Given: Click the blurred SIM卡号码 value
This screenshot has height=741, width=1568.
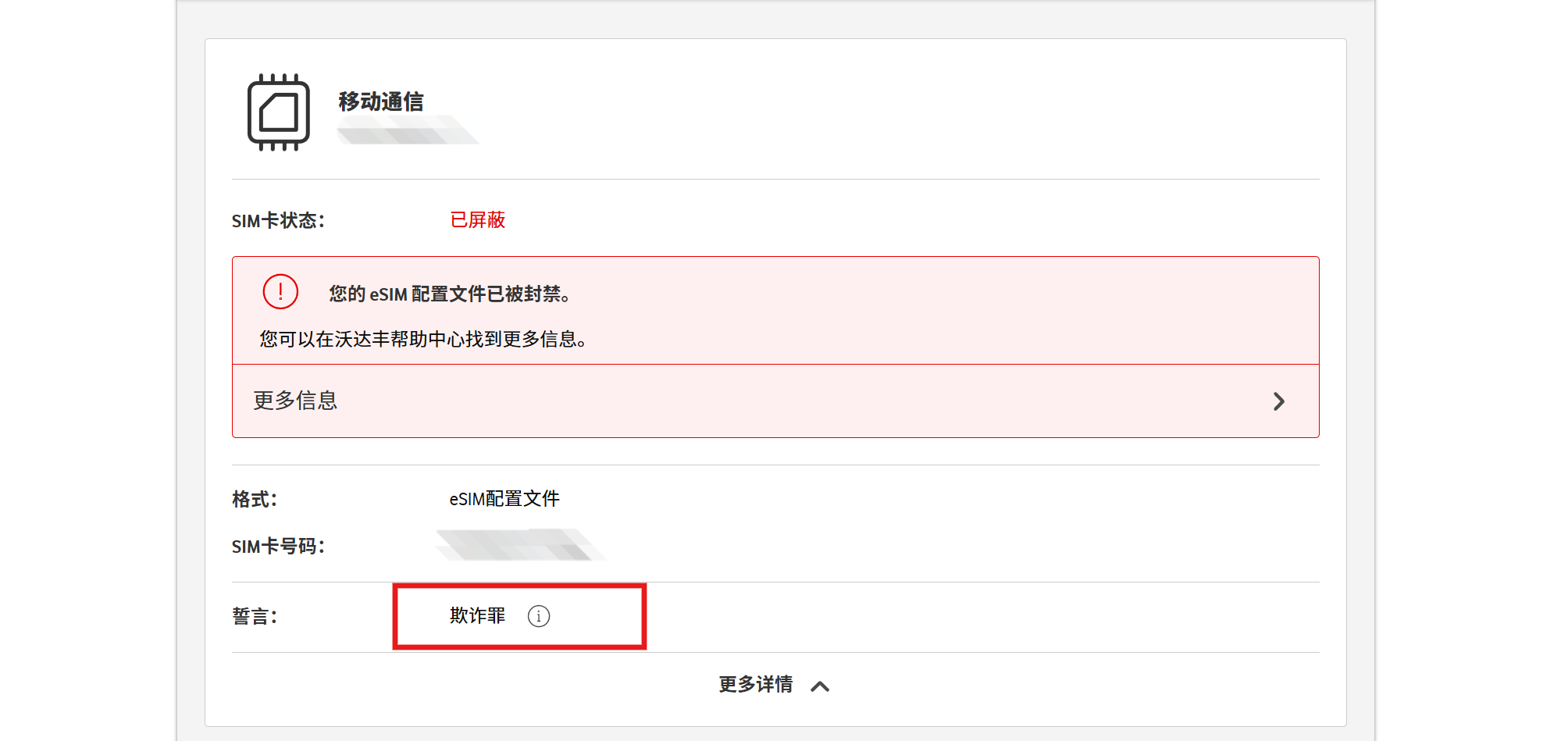Looking at the screenshot, I should 520,544.
